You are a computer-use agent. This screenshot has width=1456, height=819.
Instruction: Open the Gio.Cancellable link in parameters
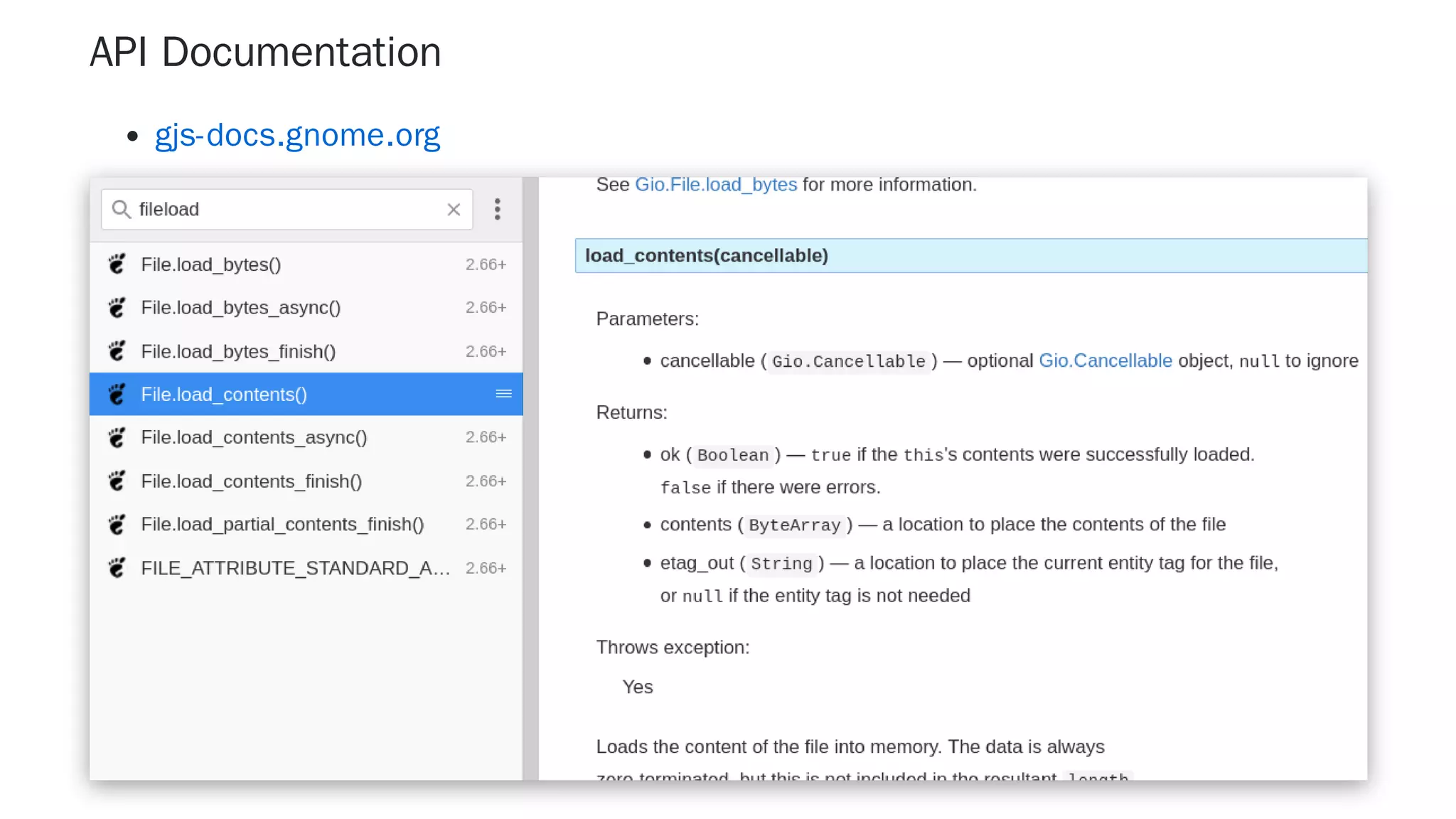1105,360
